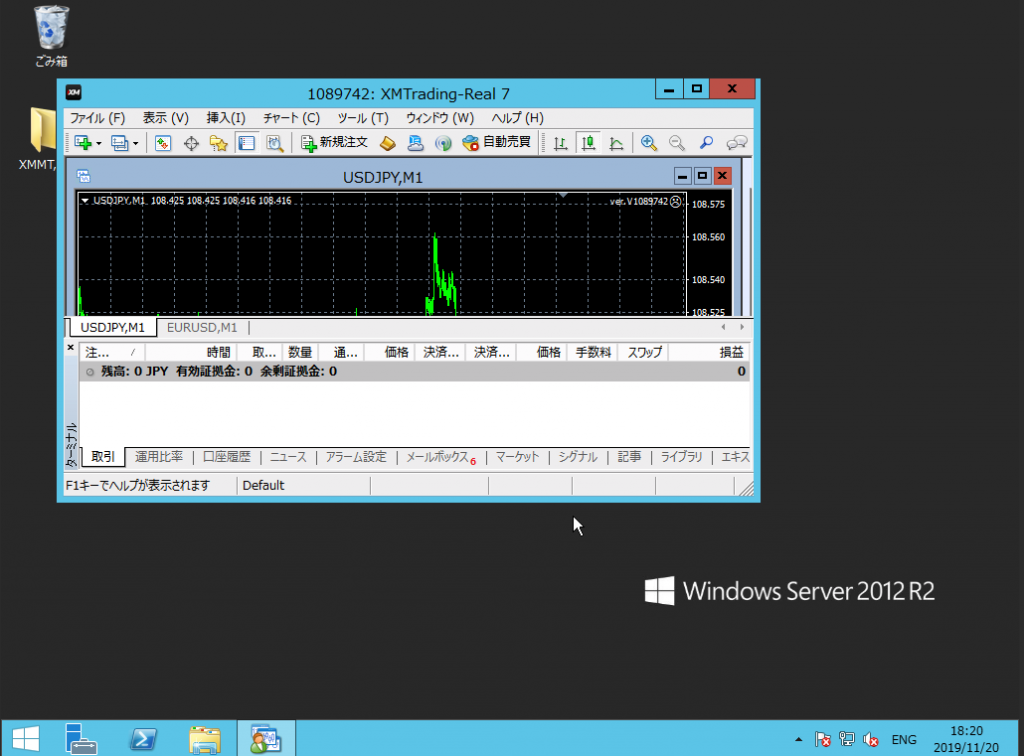1024x756 pixels.
Task: Open the 運用比率 terminal tab
Action: [159, 457]
